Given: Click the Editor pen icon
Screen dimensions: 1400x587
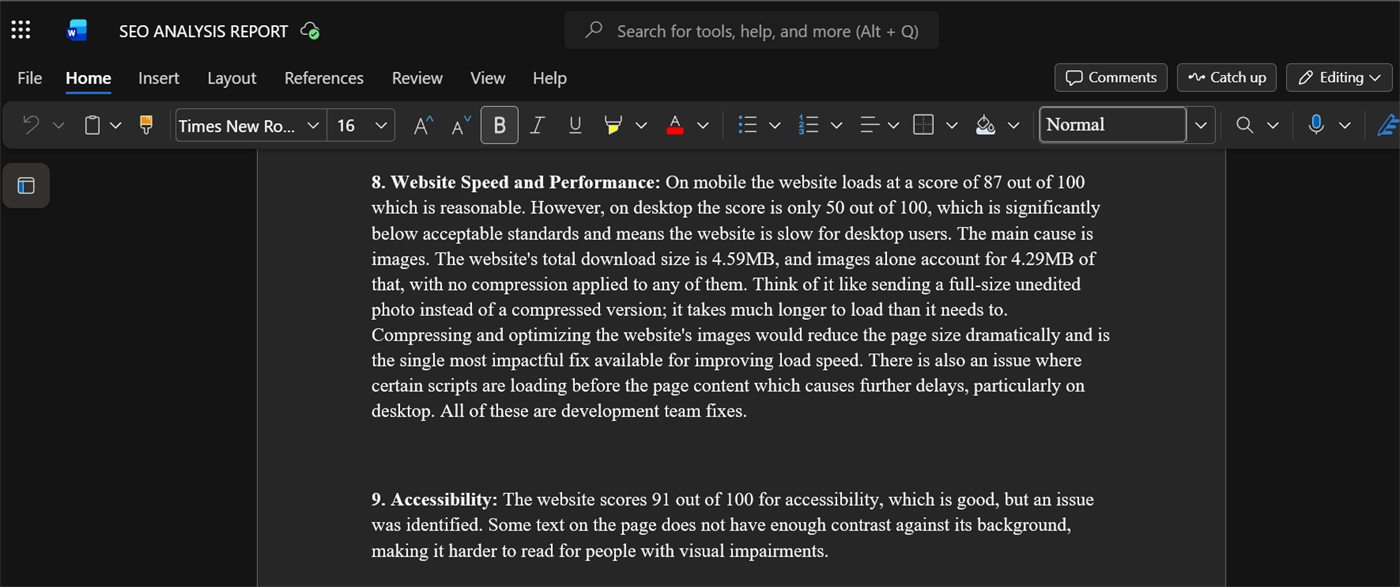Looking at the screenshot, I should tap(1388, 125).
